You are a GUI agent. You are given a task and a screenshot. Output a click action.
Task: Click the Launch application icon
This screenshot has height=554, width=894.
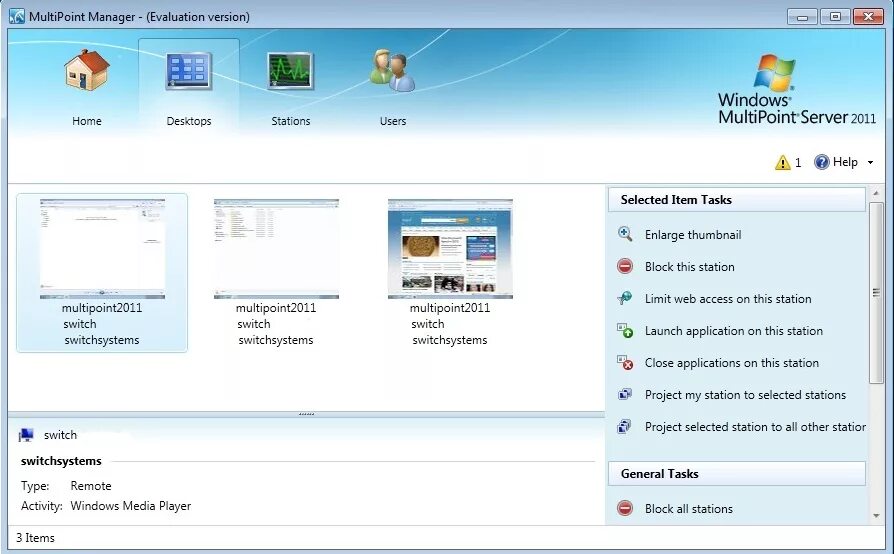[x=625, y=330]
